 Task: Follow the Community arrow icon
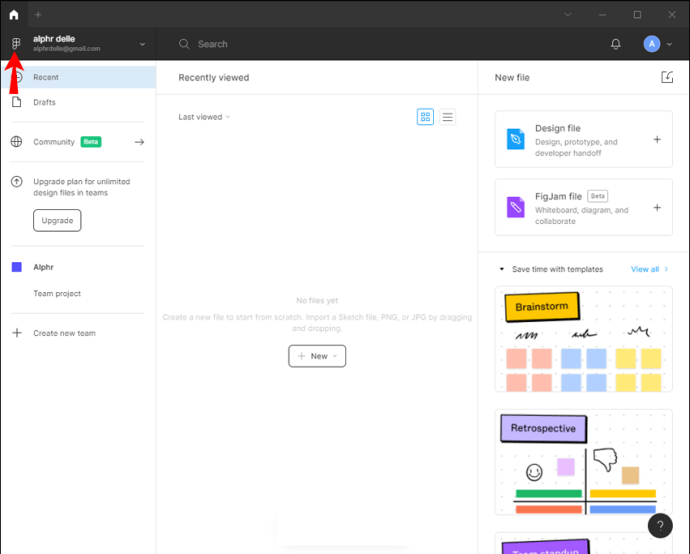(x=139, y=142)
